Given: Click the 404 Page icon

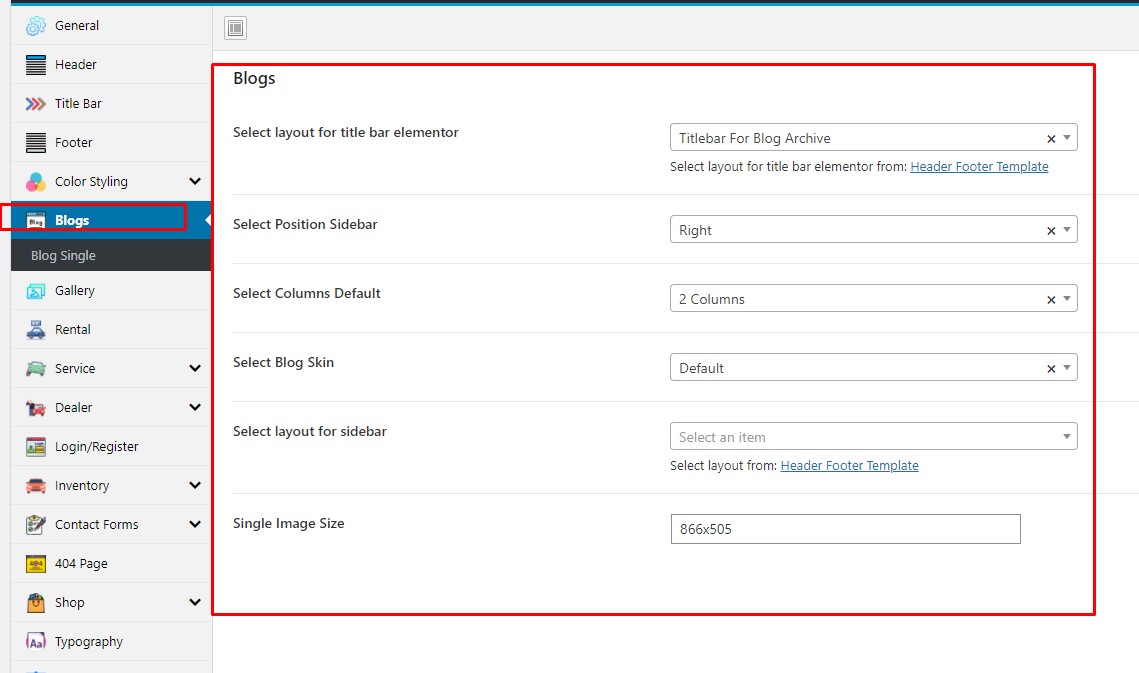Looking at the screenshot, I should pyautogui.click(x=36, y=564).
